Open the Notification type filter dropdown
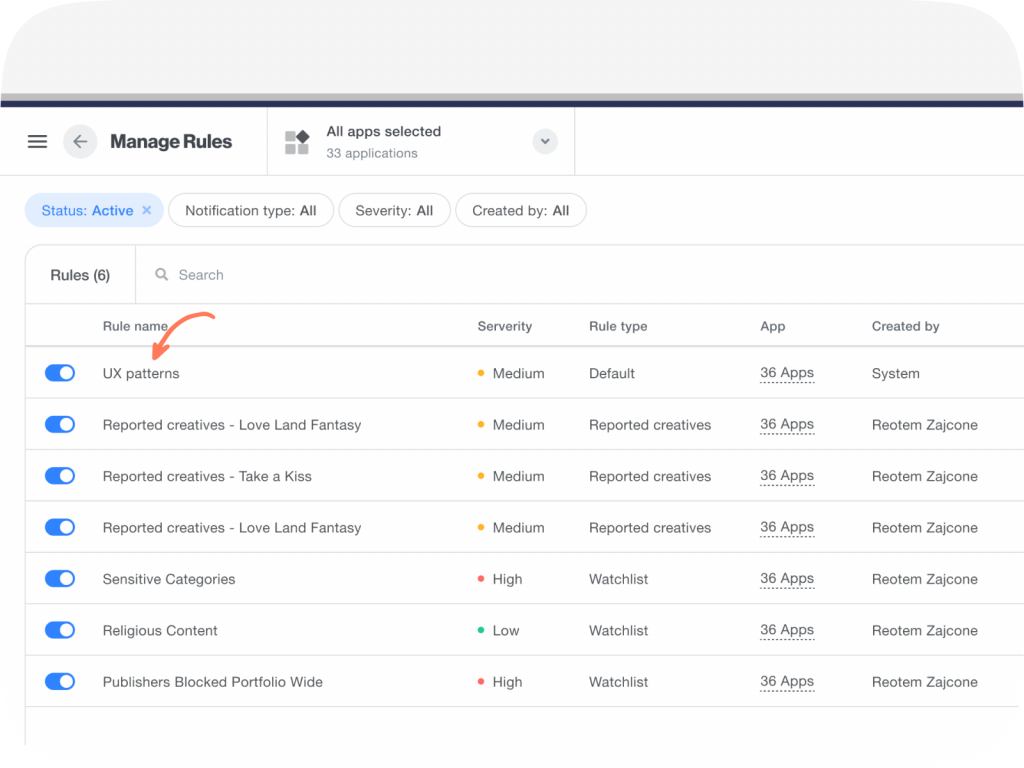The image size is (1024, 768). click(x=250, y=210)
